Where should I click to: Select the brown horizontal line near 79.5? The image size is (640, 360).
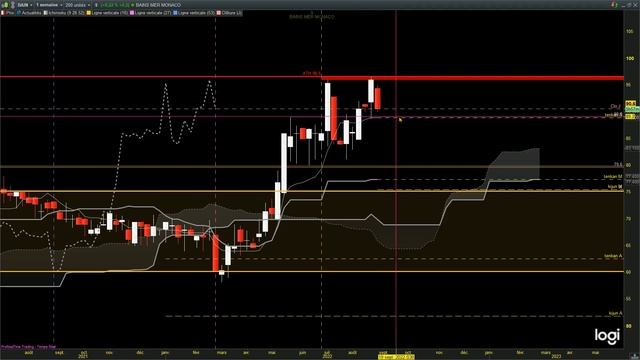312,167
